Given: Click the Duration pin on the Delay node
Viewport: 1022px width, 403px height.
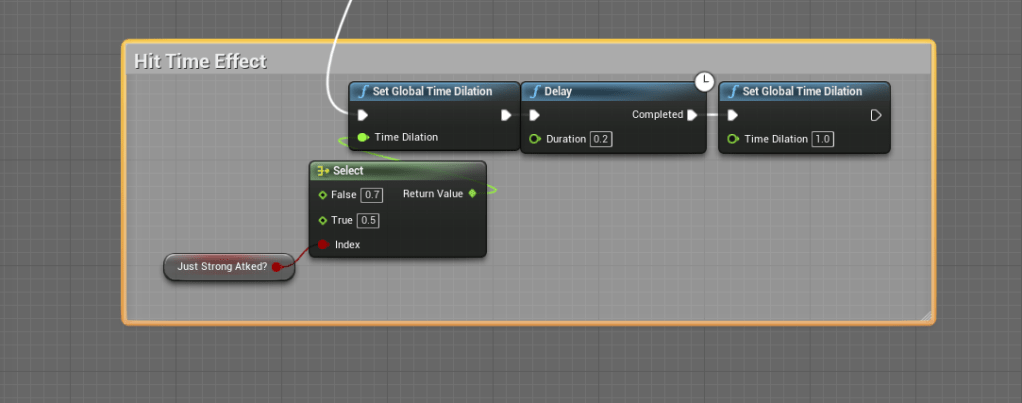Looking at the screenshot, I should coord(535,139).
